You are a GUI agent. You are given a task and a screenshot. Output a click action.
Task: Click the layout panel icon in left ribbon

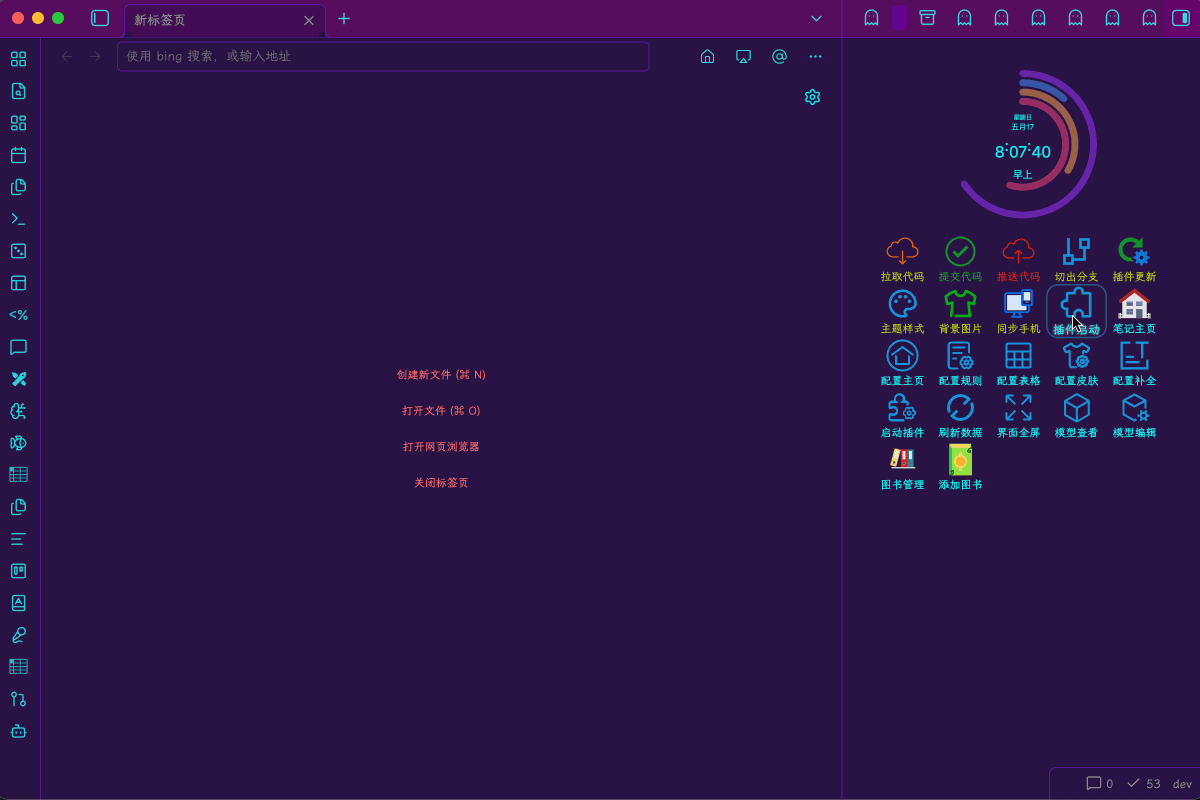coord(18,283)
